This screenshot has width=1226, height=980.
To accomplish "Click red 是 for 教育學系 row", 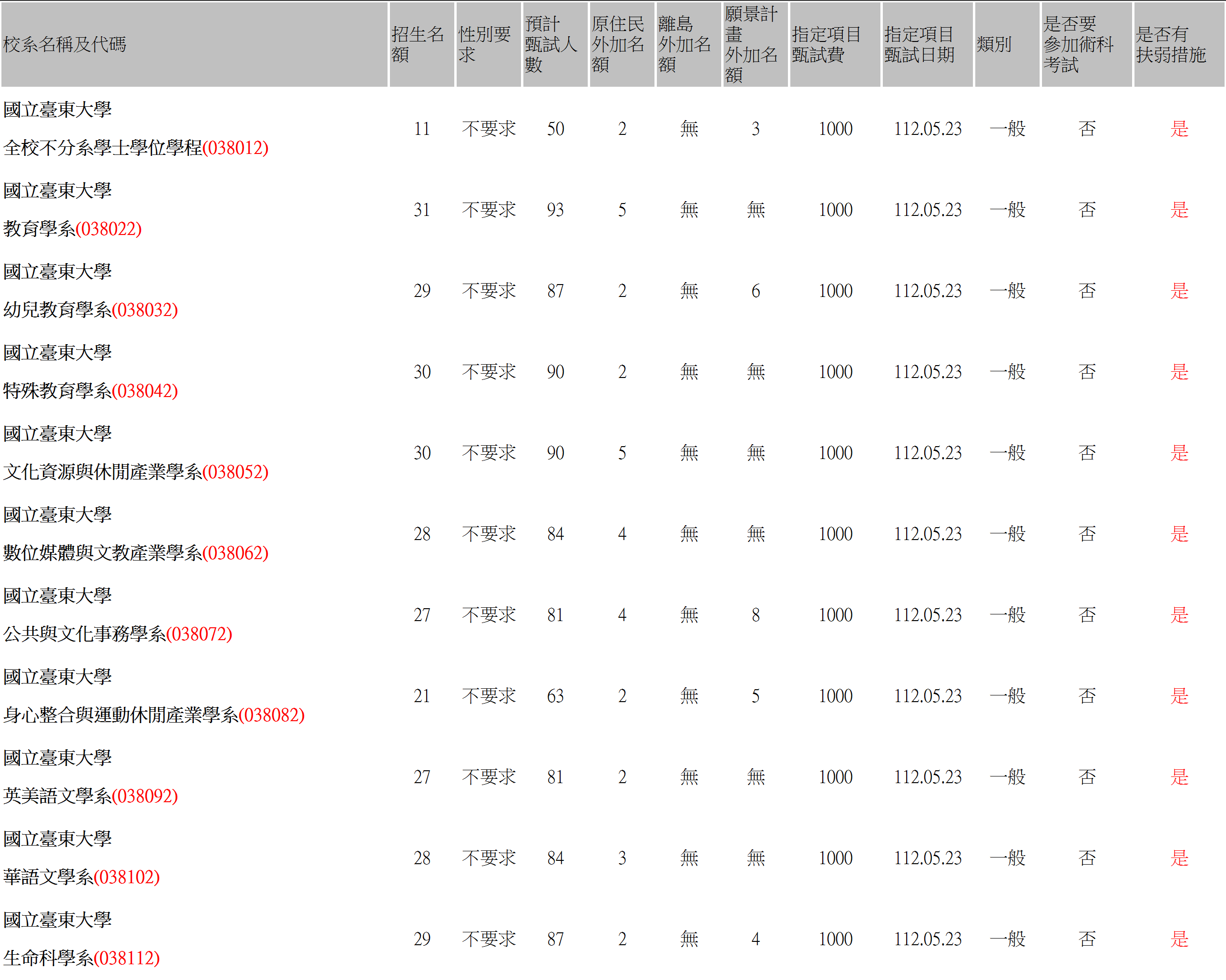I will [x=1179, y=210].
